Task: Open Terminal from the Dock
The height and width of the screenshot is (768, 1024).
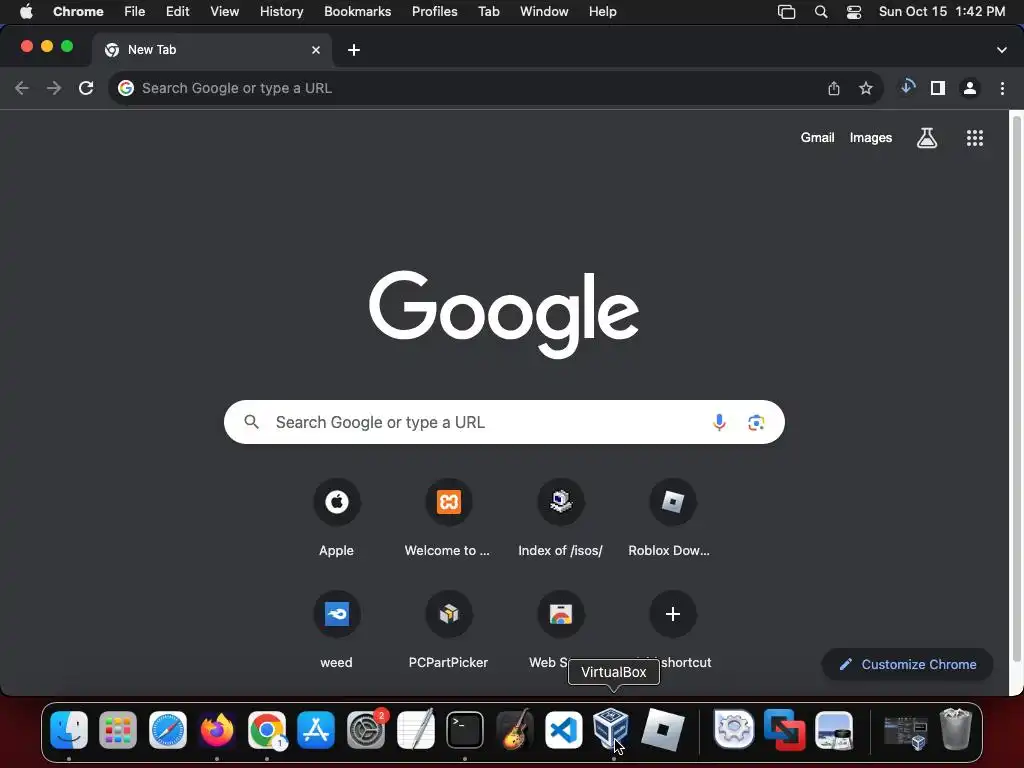Action: click(464, 729)
